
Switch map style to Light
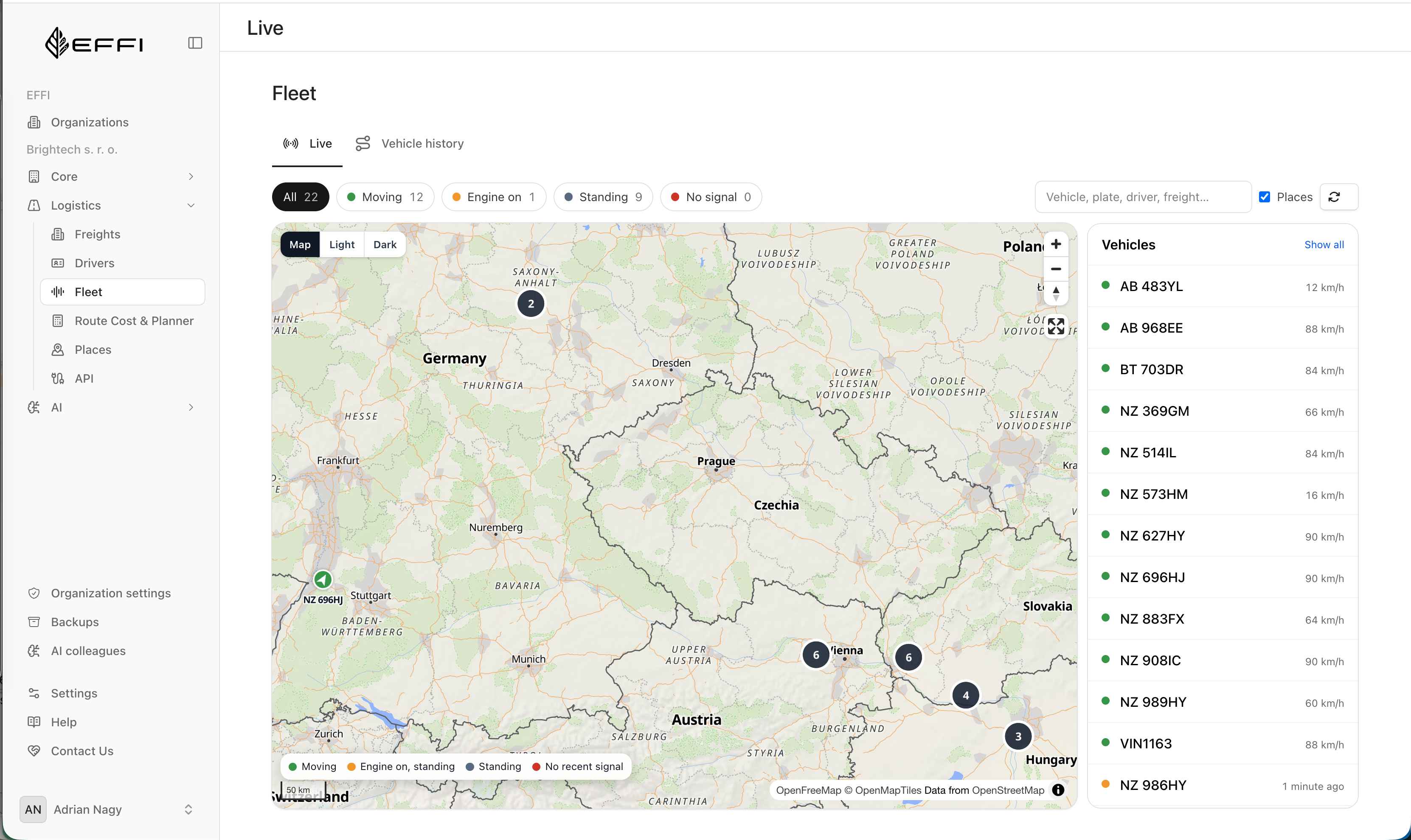341,244
